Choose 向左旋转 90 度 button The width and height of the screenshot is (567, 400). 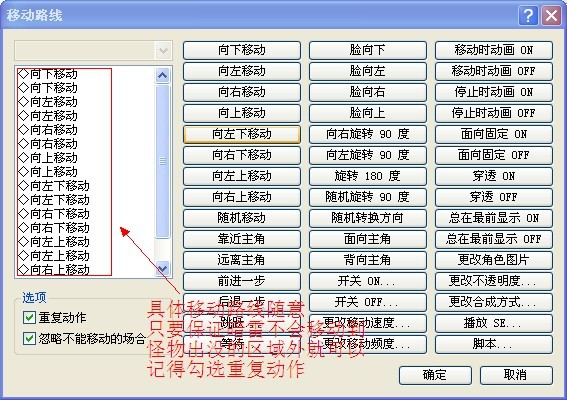pos(368,155)
